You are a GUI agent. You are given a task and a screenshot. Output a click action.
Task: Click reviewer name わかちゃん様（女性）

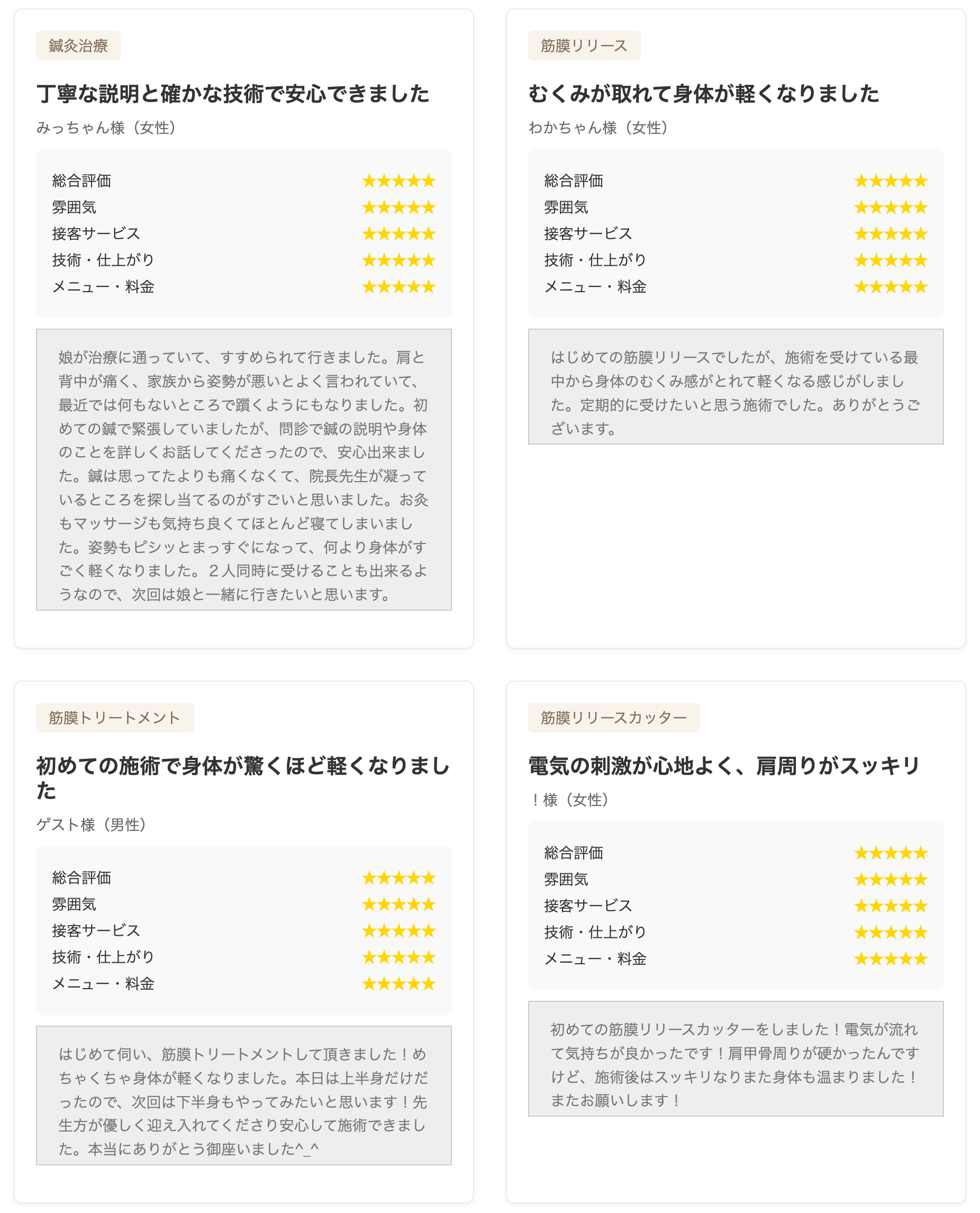click(598, 128)
